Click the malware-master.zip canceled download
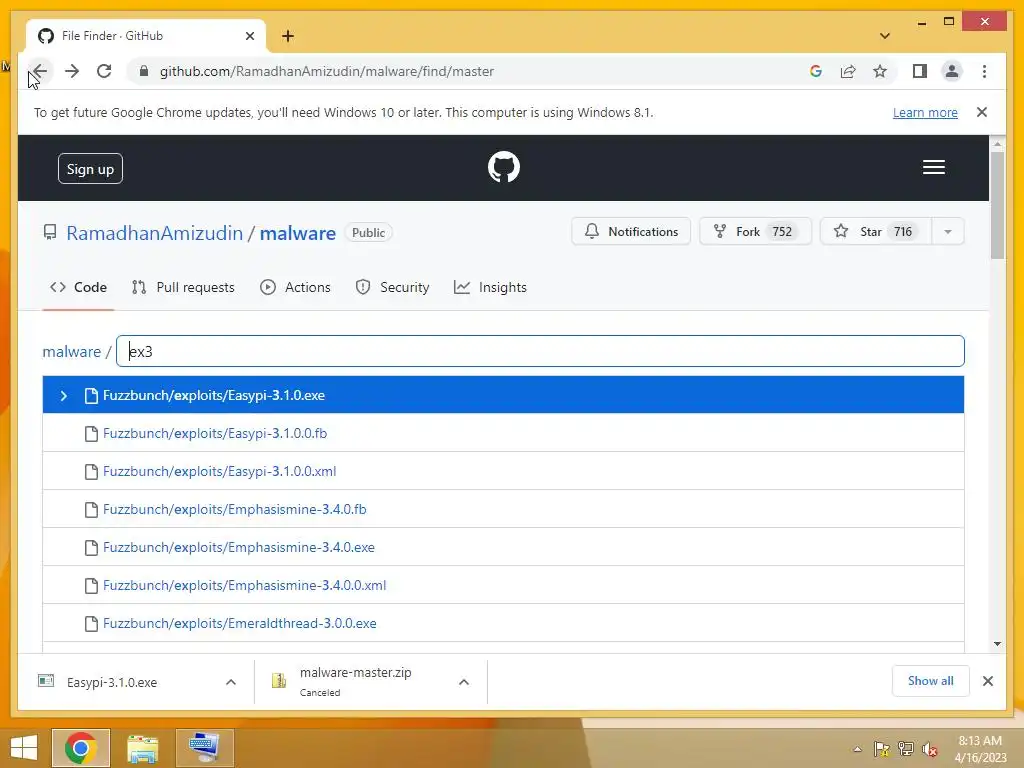This screenshot has width=1024, height=768. (355, 681)
